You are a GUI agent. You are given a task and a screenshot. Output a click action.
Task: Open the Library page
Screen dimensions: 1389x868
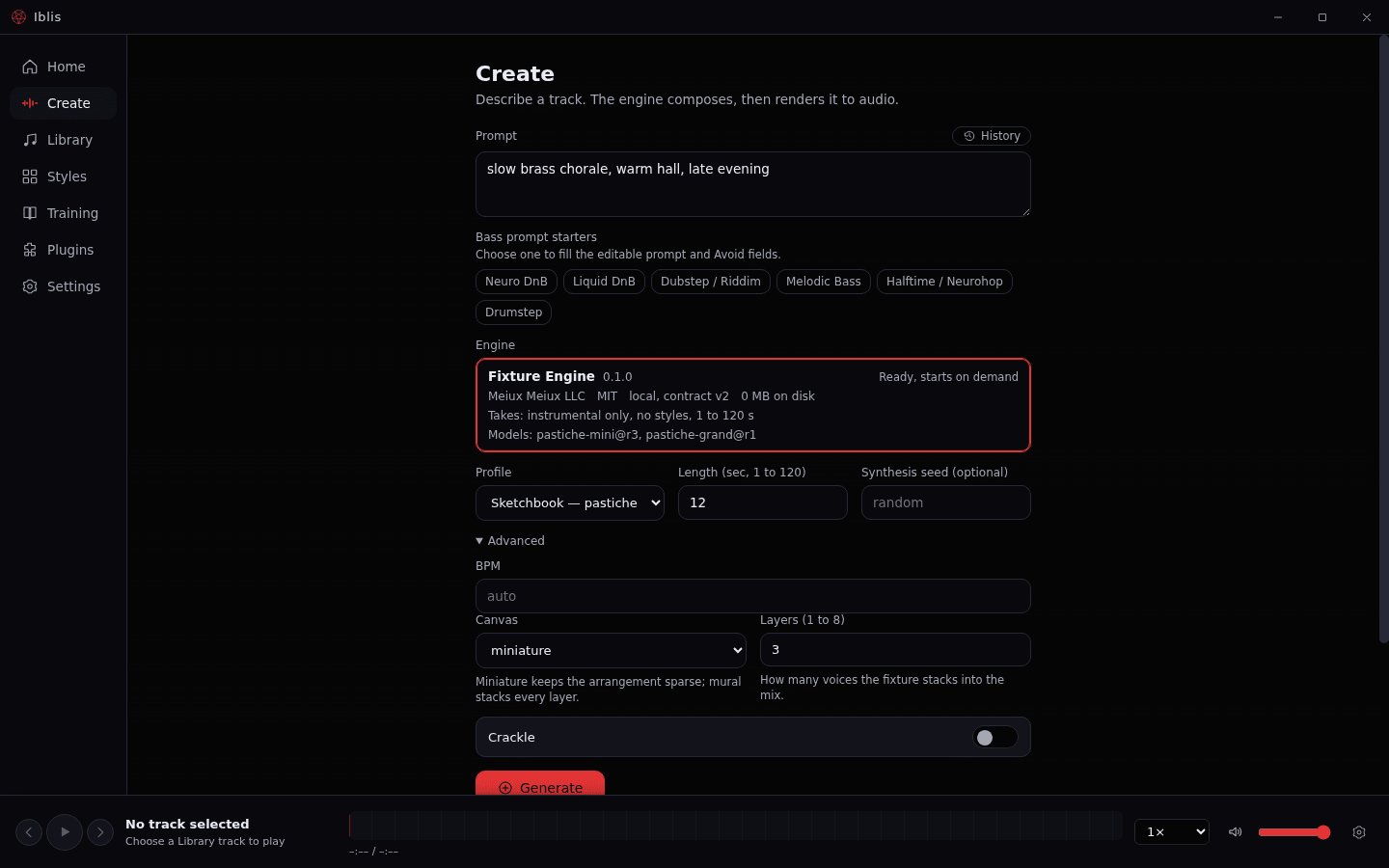click(64, 140)
